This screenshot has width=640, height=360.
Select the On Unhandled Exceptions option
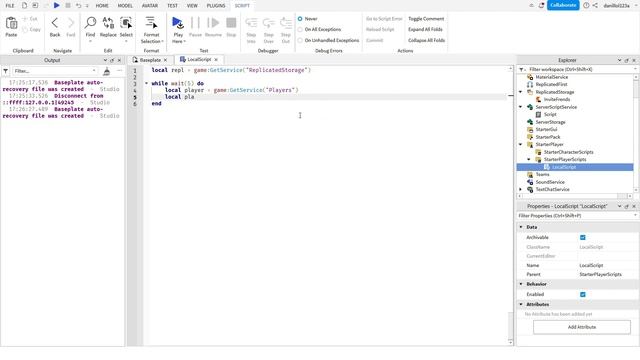300,40
